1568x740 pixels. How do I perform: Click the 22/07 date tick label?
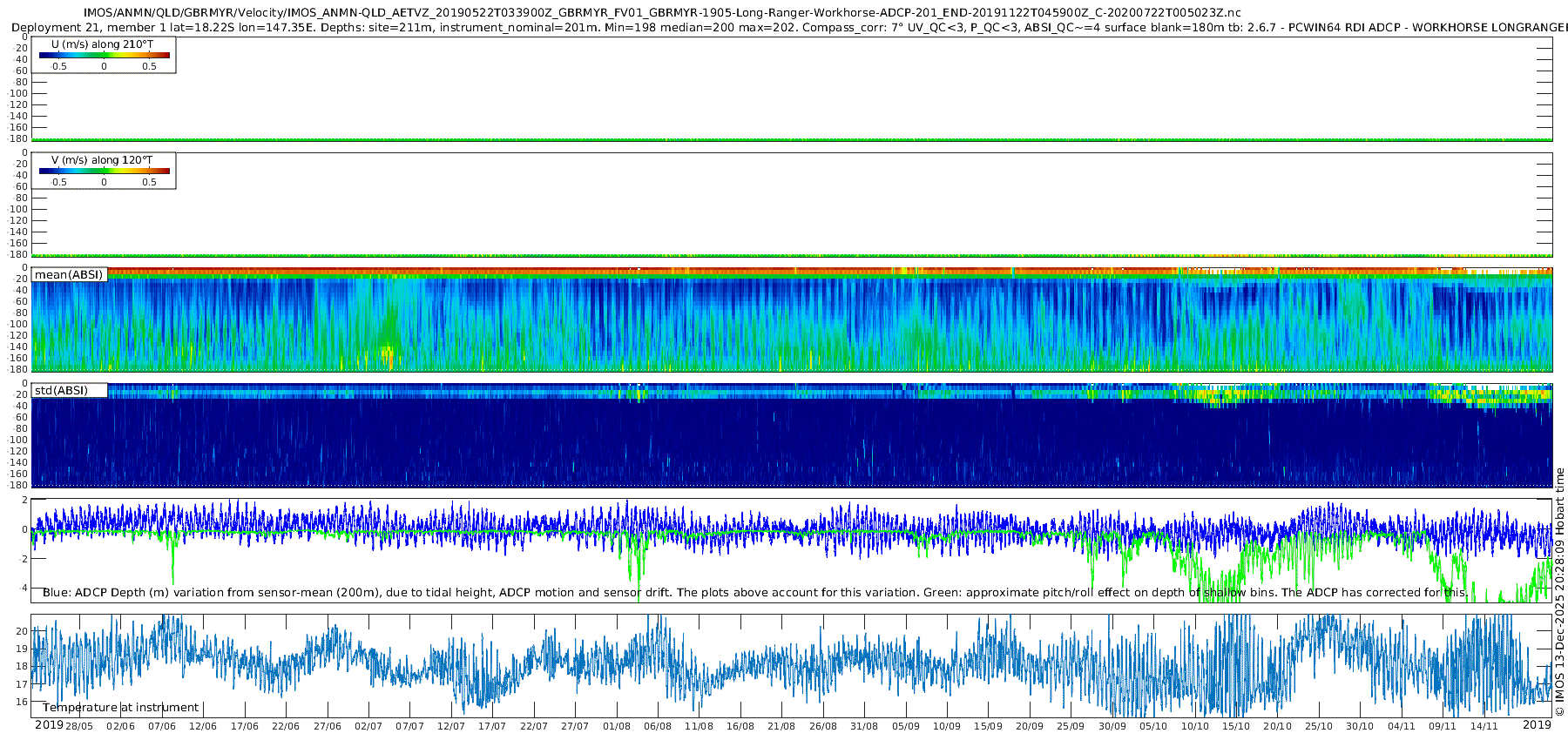[x=533, y=727]
